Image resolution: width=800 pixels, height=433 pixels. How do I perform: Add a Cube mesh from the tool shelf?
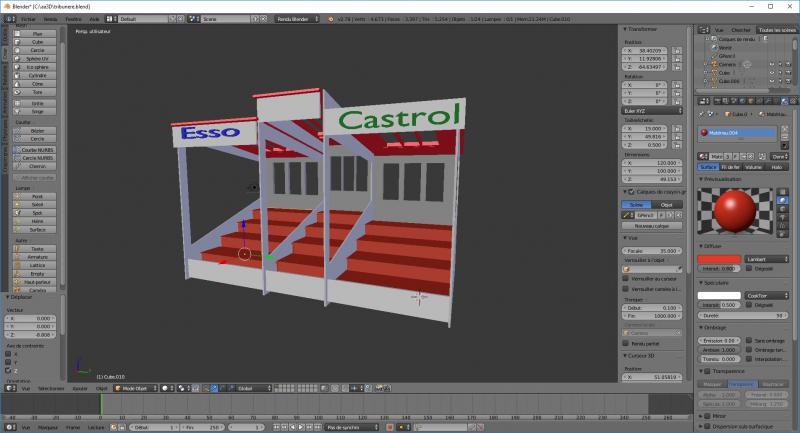pyautogui.click(x=37, y=42)
